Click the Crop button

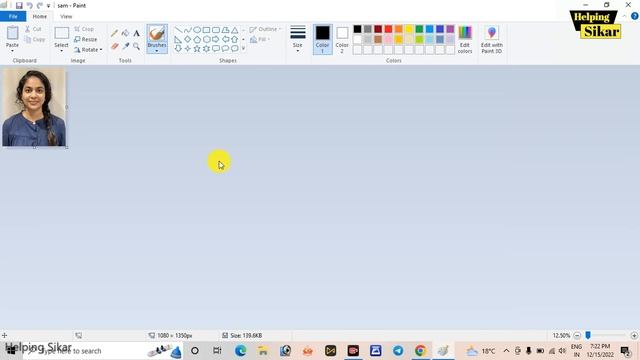click(84, 29)
